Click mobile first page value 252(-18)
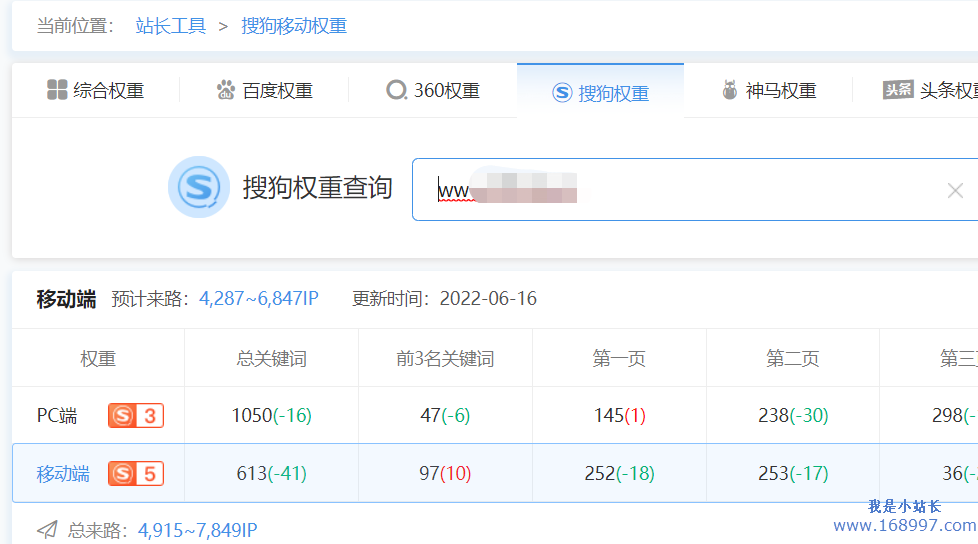 619,474
